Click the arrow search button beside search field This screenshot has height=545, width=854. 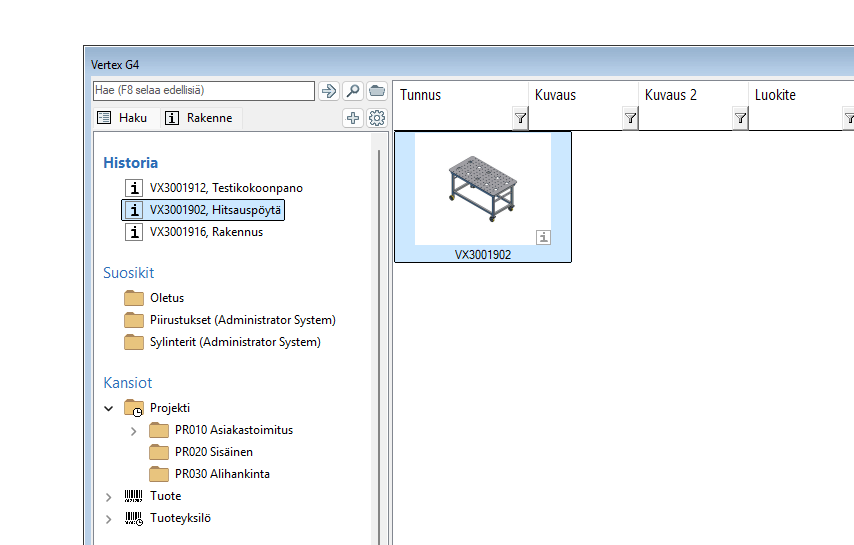tap(329, 91)
